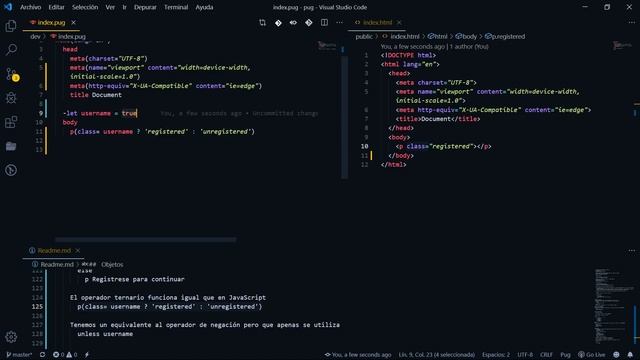Viewport: 640px width, 360px height.
Task: Click the compare changes icon in editor toolbar
Action: tap(262, 23)
